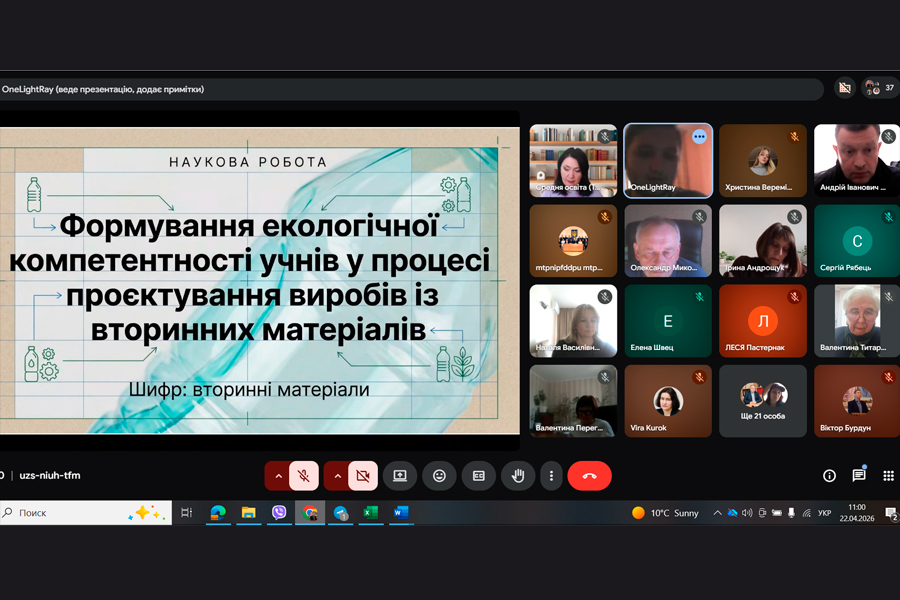Click the present screen icon
This screenshot has height=600, width=900.
(x=399, y=476)
